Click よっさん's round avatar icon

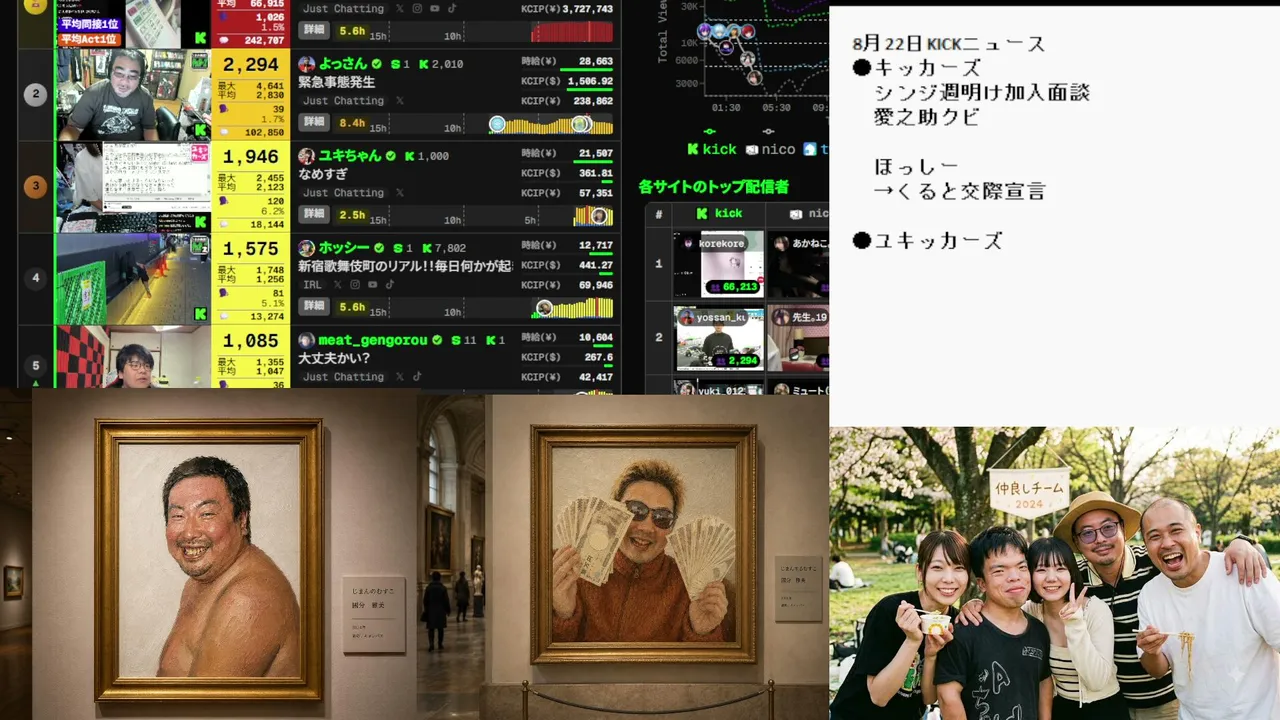[307, 64]
